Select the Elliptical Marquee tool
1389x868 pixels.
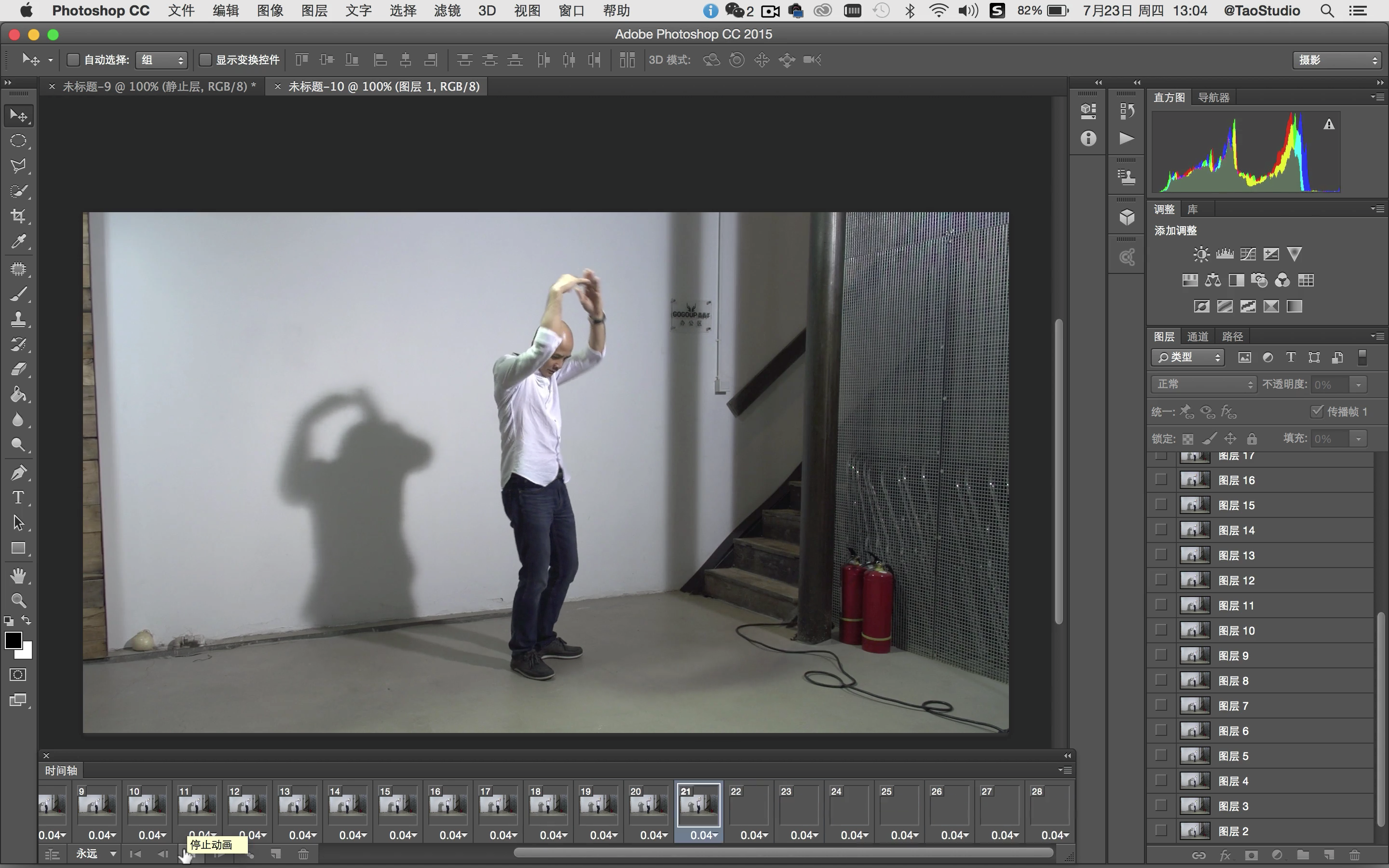(18, 141)
